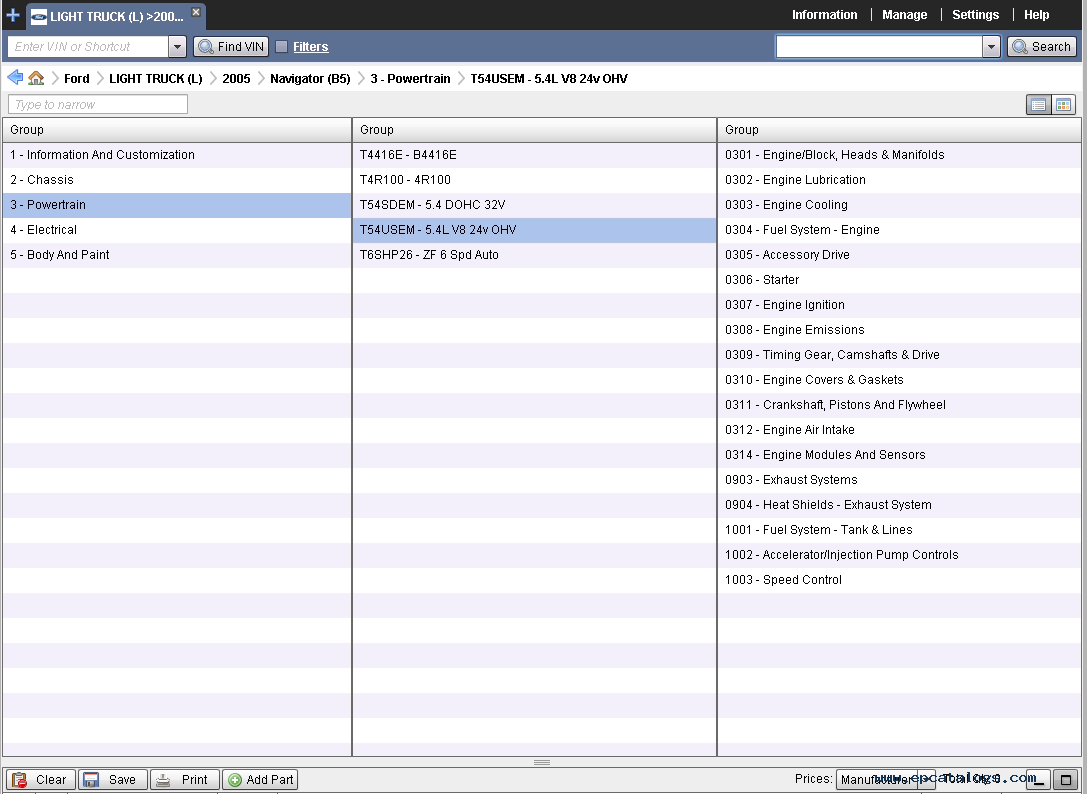The image size is (1087, 794).
Task: Close the LIGHT TRUCK (L) tab
Action: (x=196, y=12)
